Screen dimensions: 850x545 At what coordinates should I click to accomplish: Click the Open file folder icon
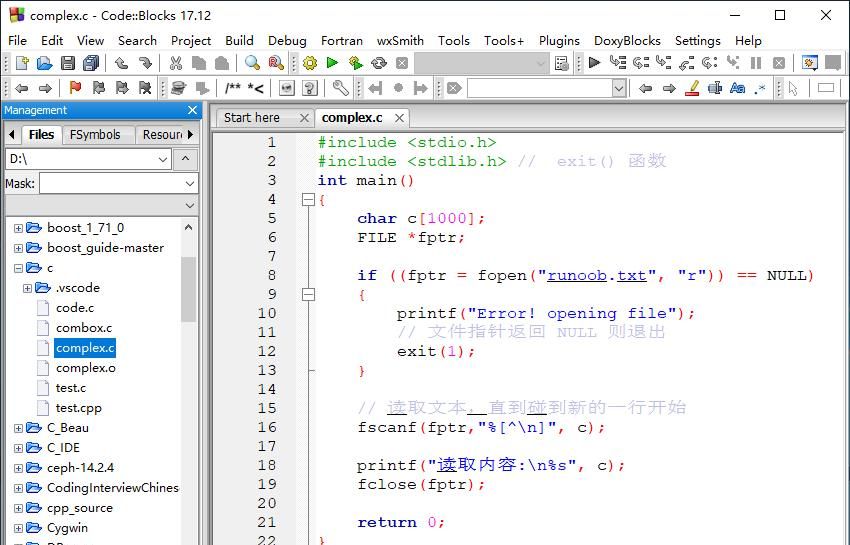(44, 63)
